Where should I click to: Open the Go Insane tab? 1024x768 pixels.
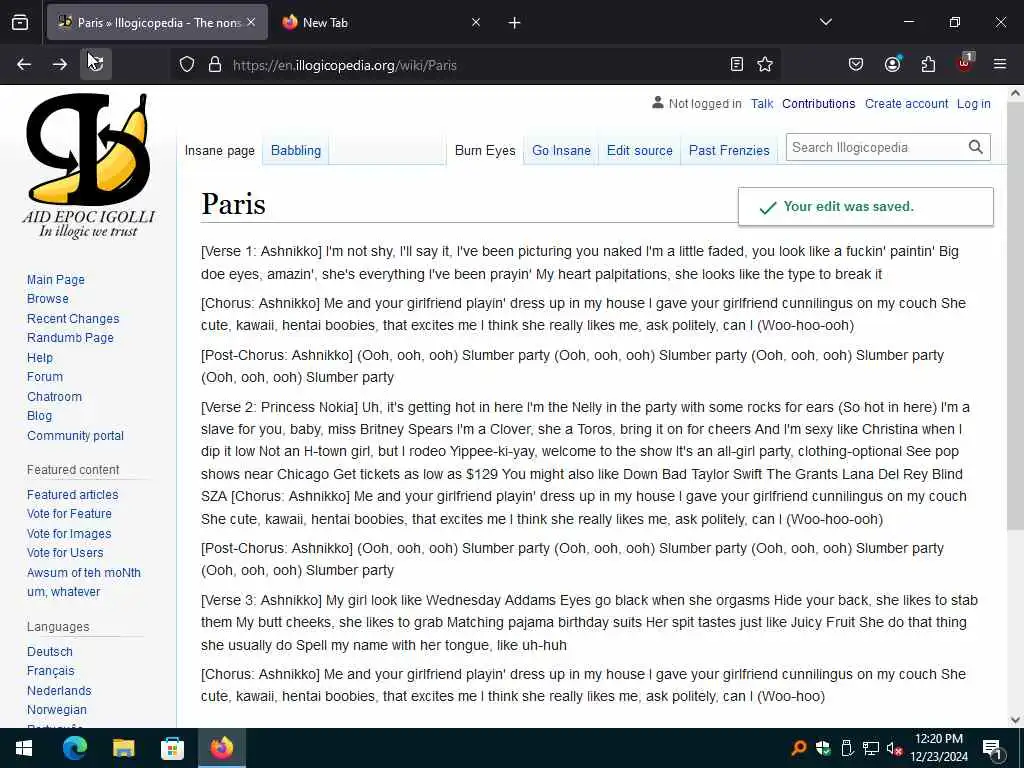[x=561, y=151]
